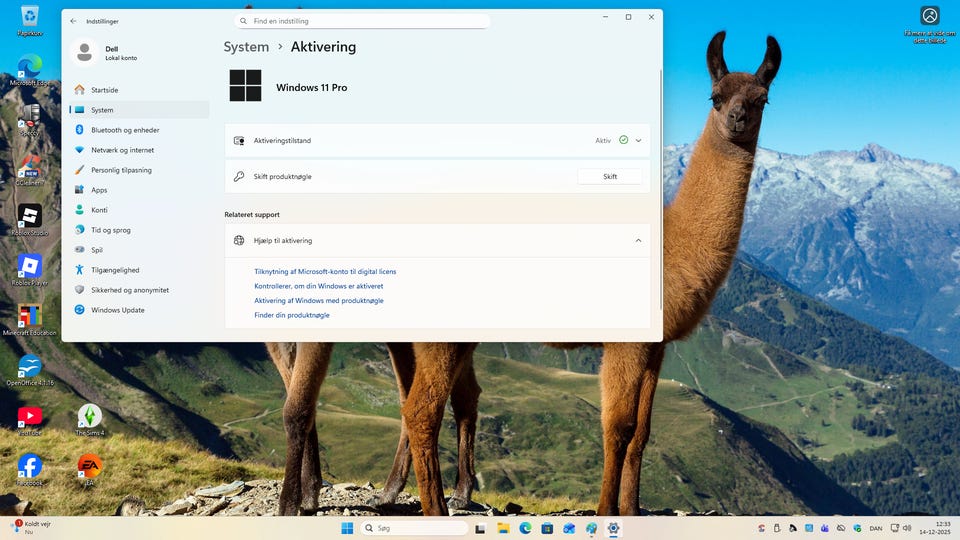The height and width of the screenshot is (540, 960).
Task: Open Sikkerhed og anonymitet settings
Action: click(129, 290)
